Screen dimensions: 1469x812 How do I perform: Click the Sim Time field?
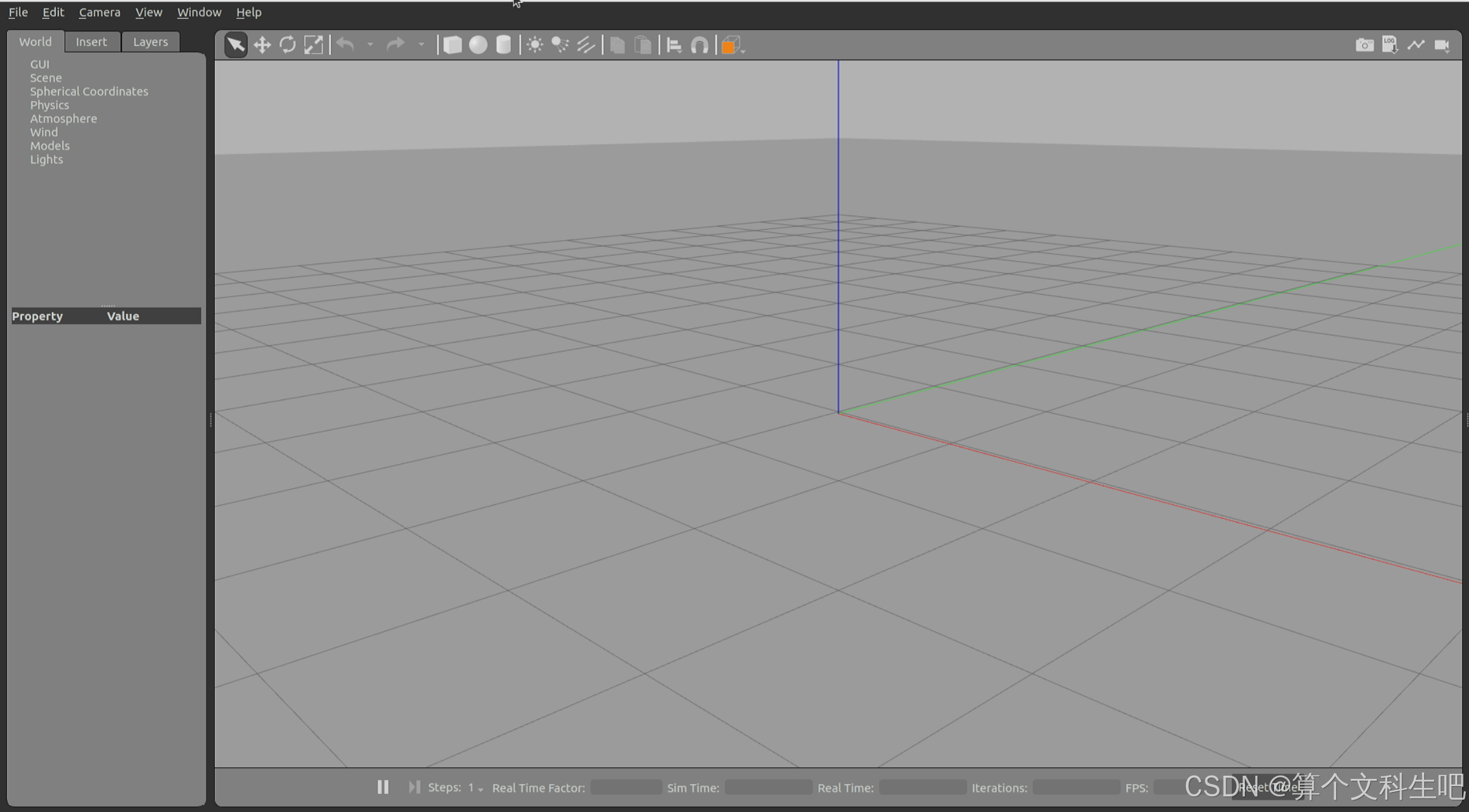tap(768, 787)
